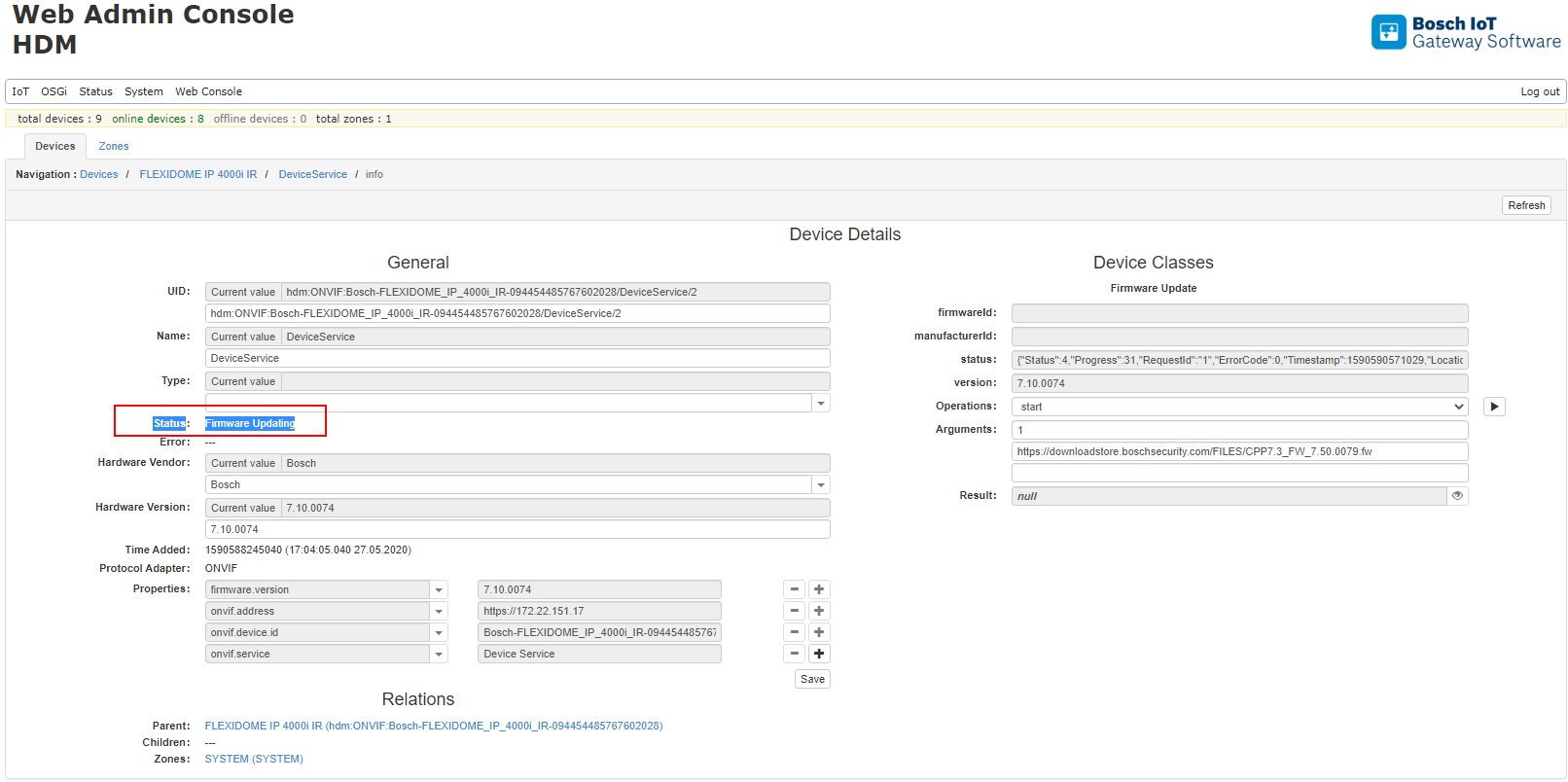Image resolution: width=1568 pixels, height=782 pixels.
Task: Toggle the eye icon in Result field
Action: tap(1457, 496)
